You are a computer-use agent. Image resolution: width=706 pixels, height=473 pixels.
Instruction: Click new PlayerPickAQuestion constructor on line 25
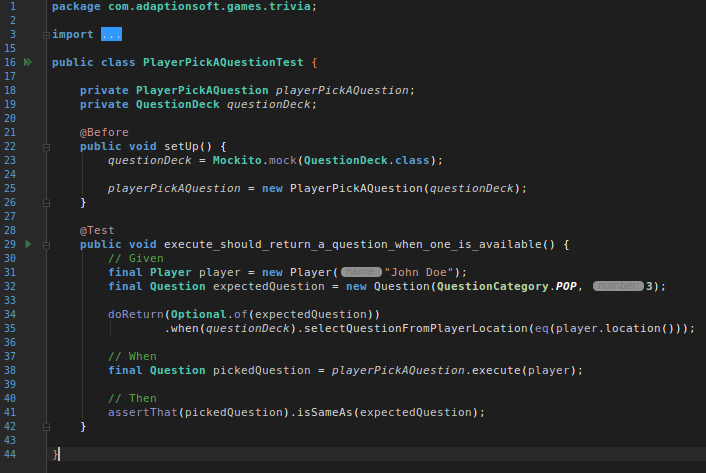pos(394,188)
